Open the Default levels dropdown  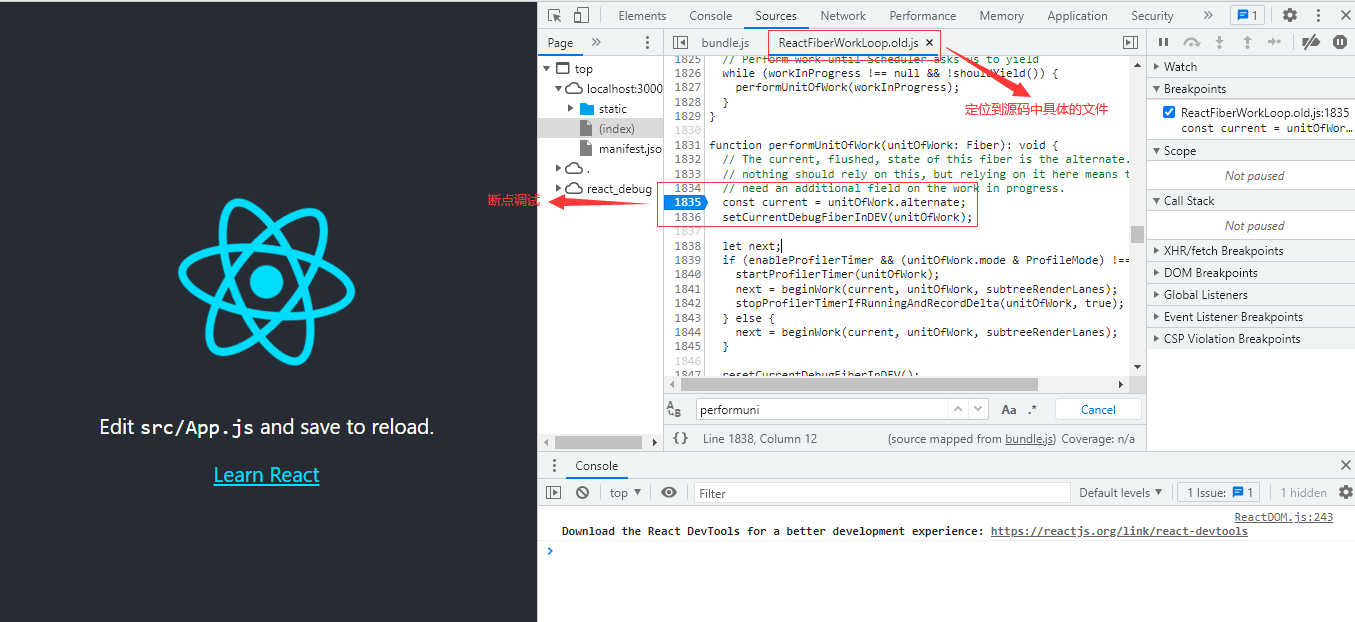coord(1121,492)
